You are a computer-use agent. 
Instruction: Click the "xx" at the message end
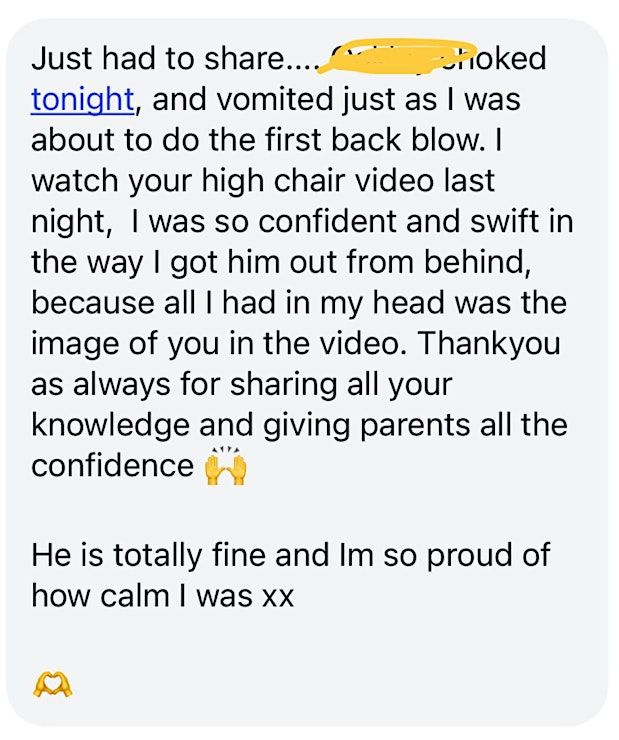(277, 596)
